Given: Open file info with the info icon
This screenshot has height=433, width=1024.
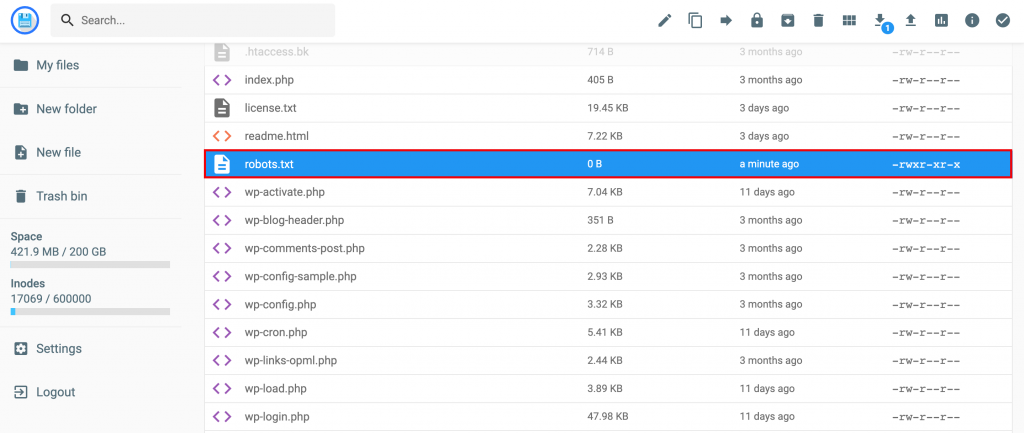Looking at the screenshot, I should (x=971, y=20).
